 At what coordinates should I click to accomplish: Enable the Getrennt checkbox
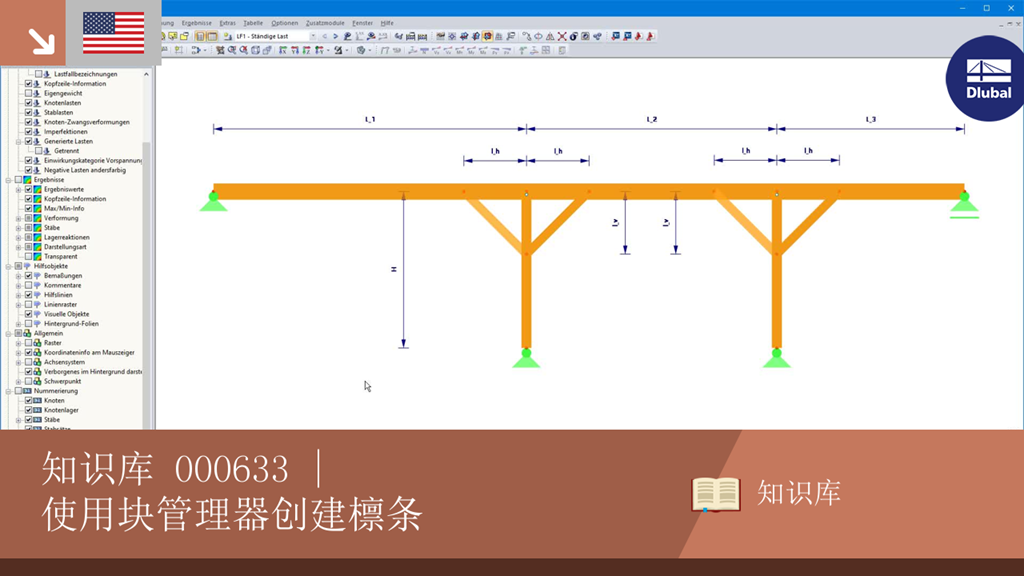click(x=39, y=151)
